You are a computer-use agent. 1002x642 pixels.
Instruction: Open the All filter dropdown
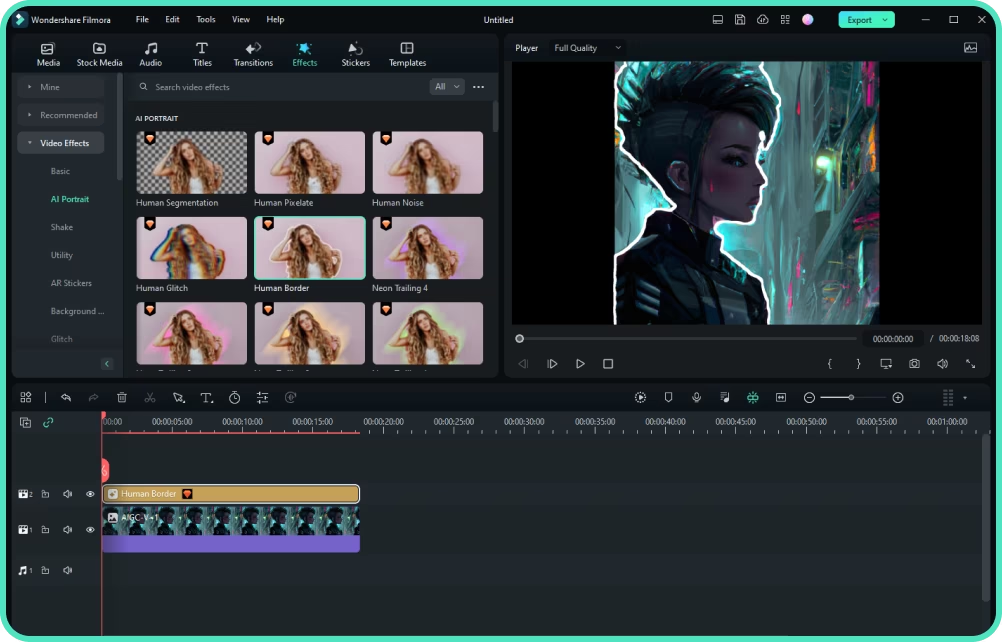tap(447, 87)
